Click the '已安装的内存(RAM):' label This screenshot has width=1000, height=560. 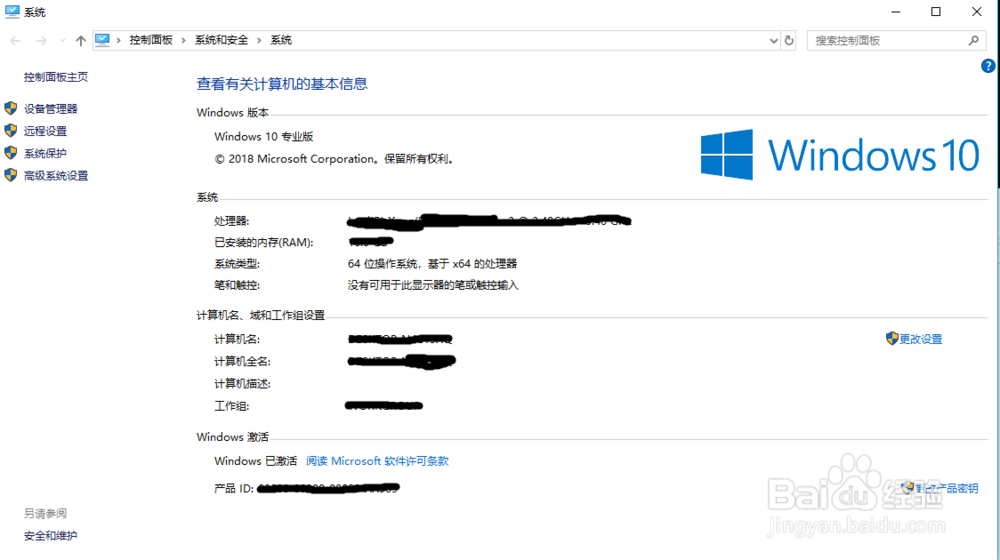coord(264,243)
